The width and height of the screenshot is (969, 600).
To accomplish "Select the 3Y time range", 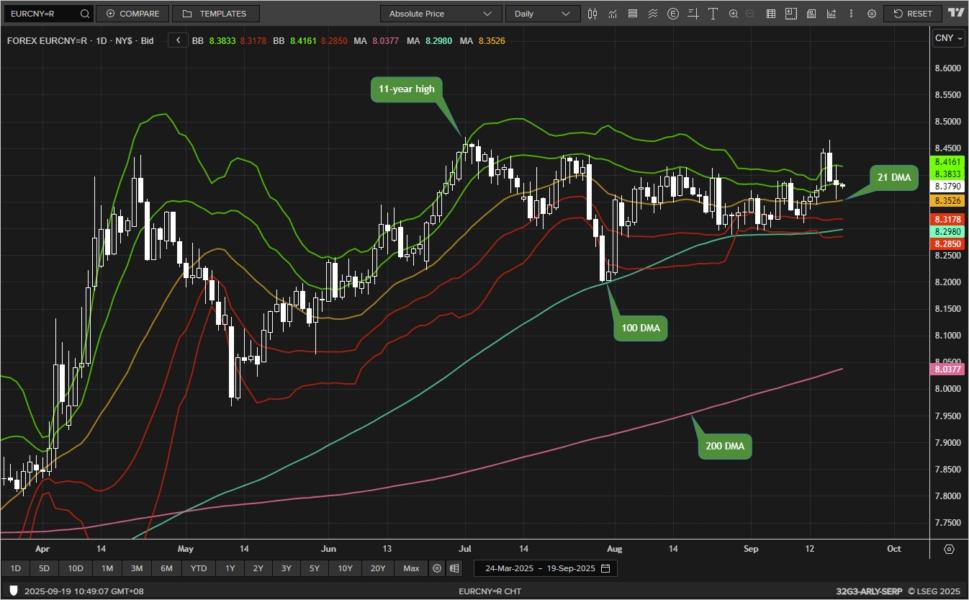I will point(286,568).
